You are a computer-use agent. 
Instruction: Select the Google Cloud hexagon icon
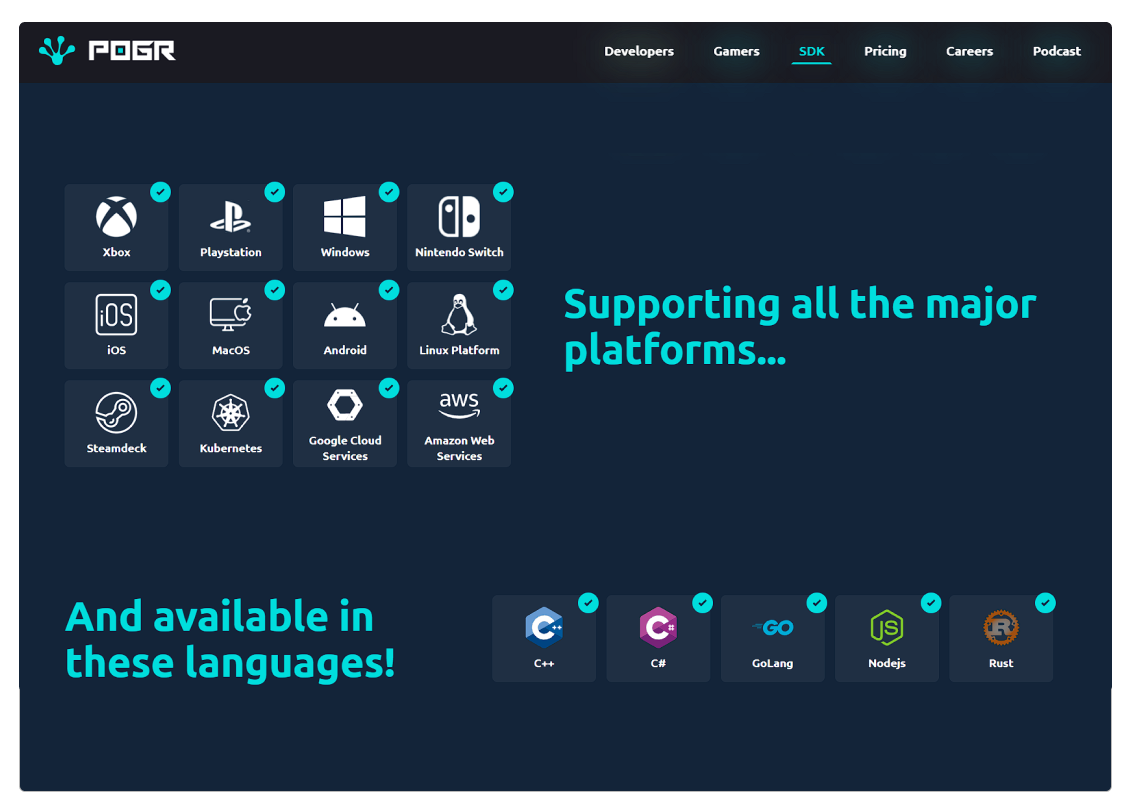[344, 405]
